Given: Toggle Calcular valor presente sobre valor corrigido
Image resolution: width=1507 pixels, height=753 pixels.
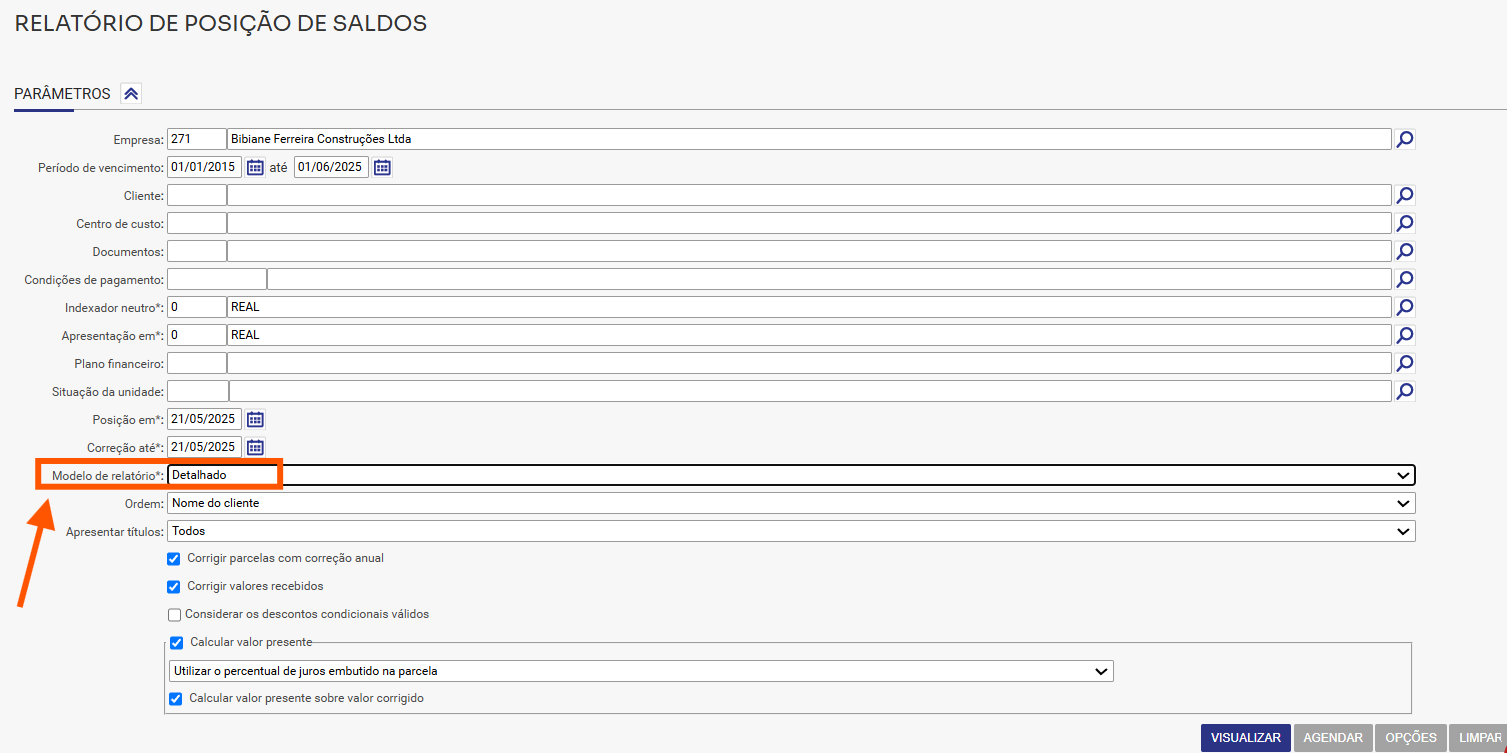Looking at the screenshot, I should (x=177, y=699).
